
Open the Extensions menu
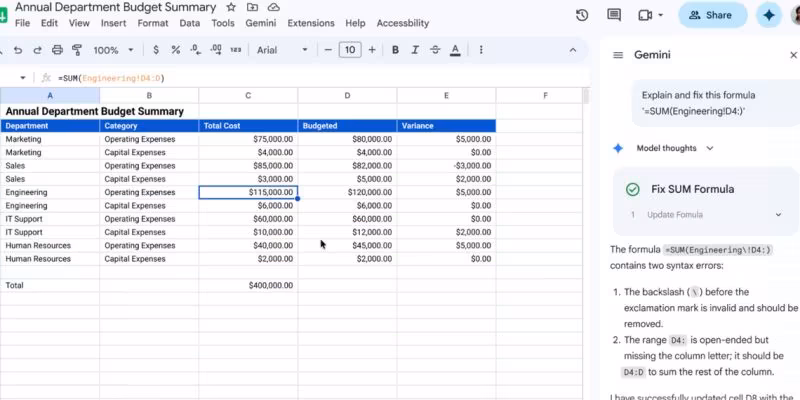pyautogui.click(x=311, y=23)
